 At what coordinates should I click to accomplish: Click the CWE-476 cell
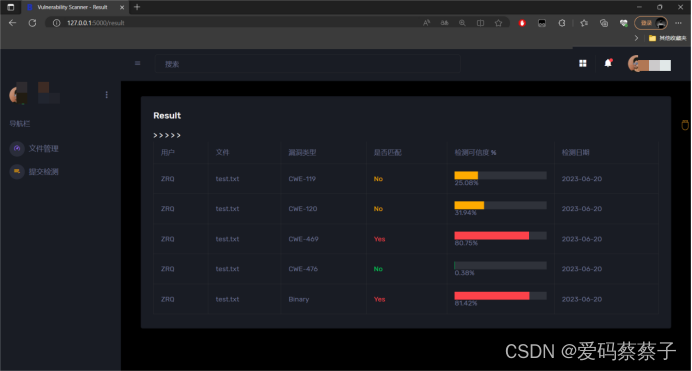(x=303, y=269)
